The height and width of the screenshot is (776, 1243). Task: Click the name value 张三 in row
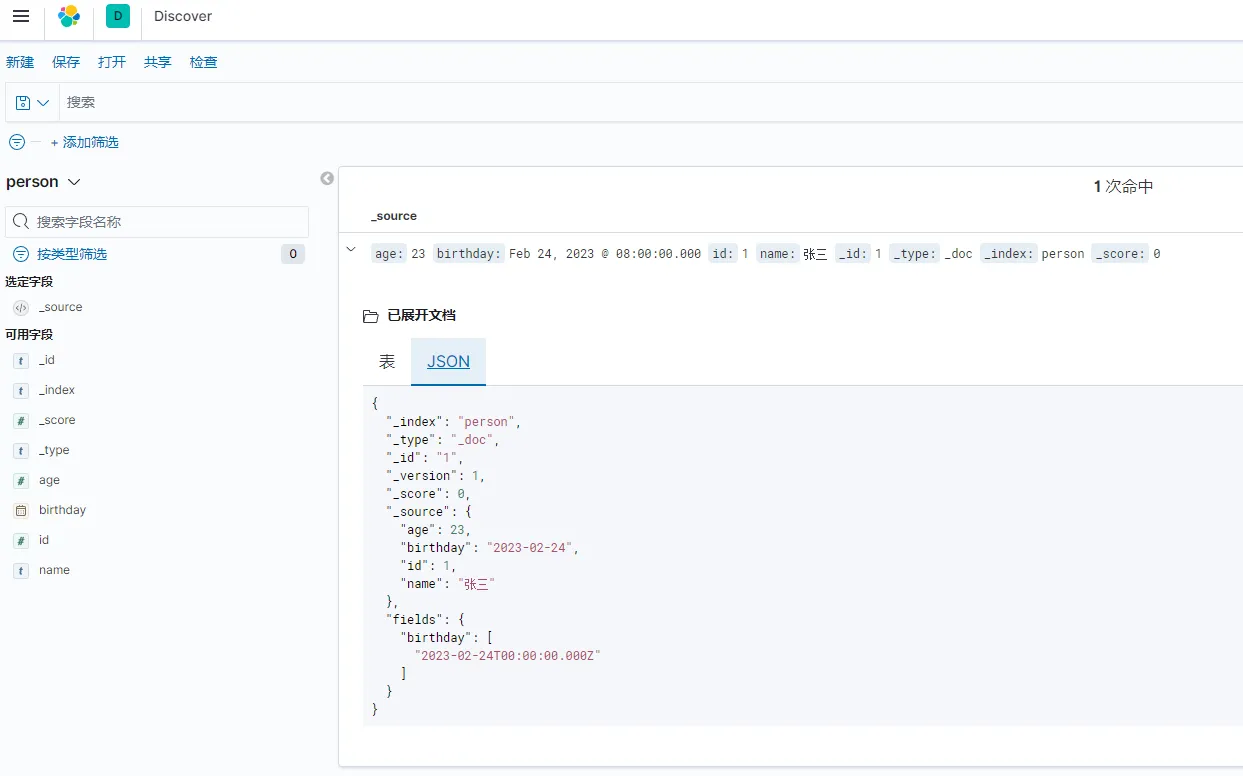pyautogui.click(x=815, y=254)
